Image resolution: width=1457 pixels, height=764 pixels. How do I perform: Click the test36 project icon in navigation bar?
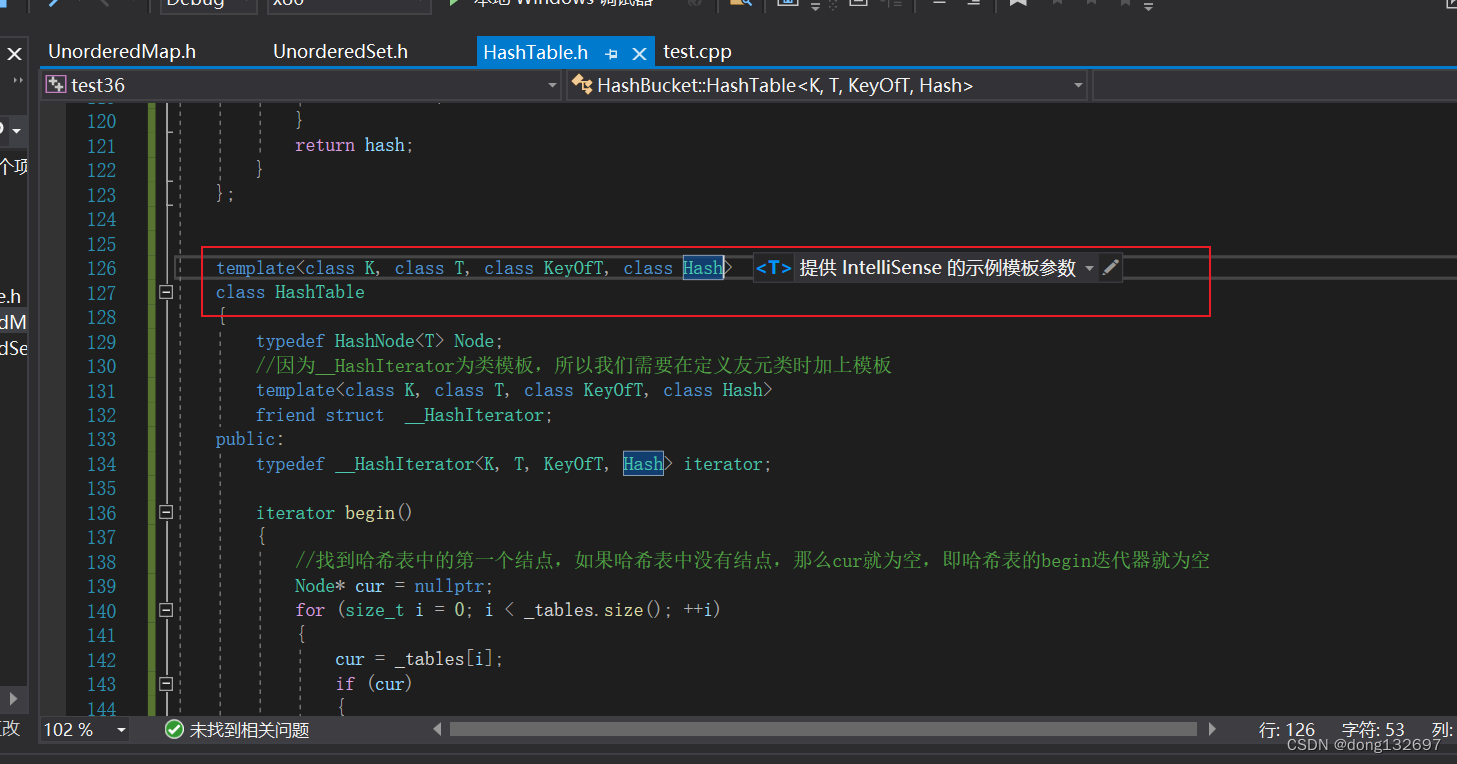(56, 86)
